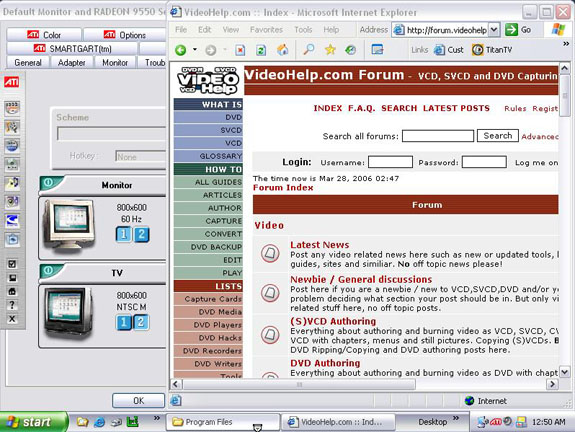Select button 1 under Monitor
This screenshot has width=575, height=432.
tap(124, 234)
